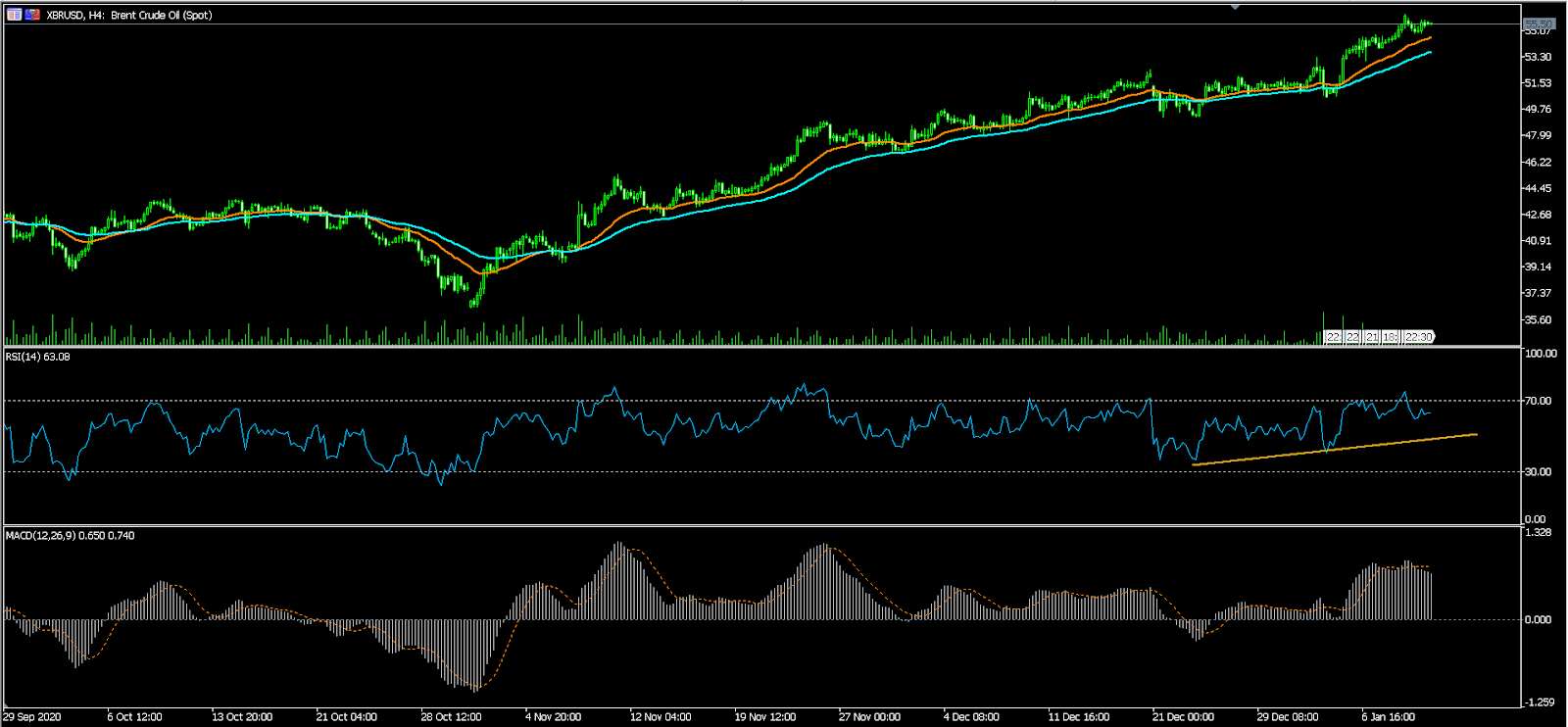Click the 22:30 news event marker

1418,337
